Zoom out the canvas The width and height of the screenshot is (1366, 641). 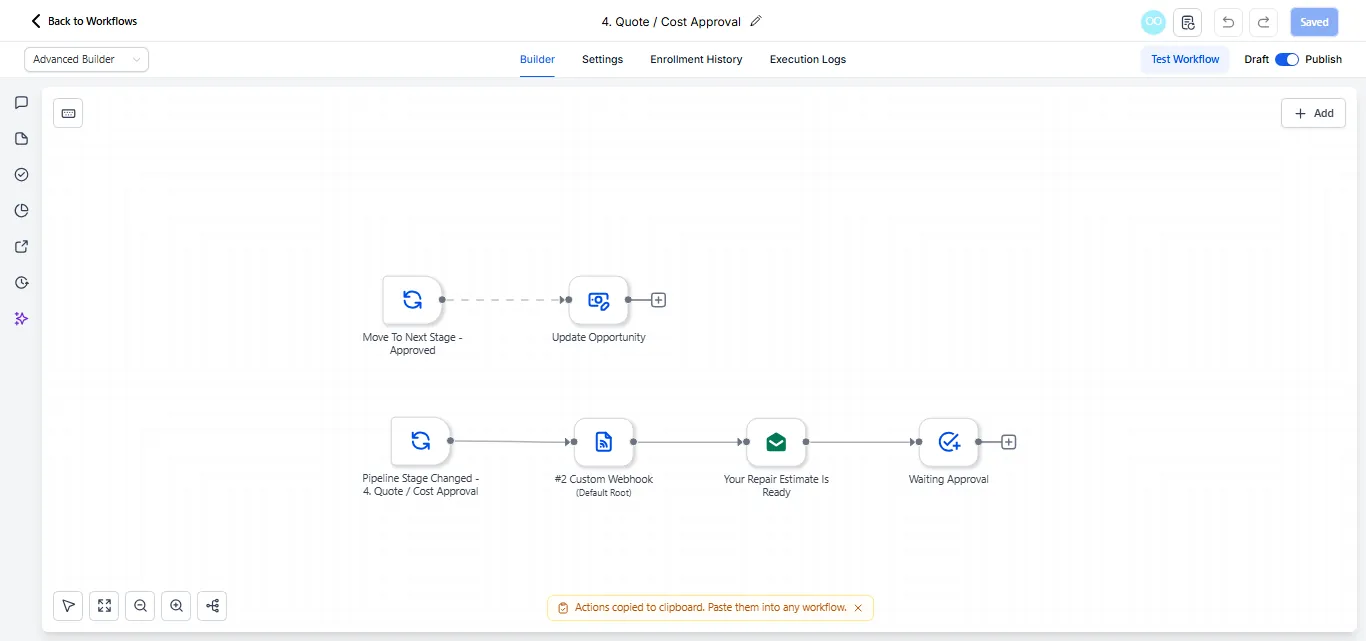coord(140,606)
